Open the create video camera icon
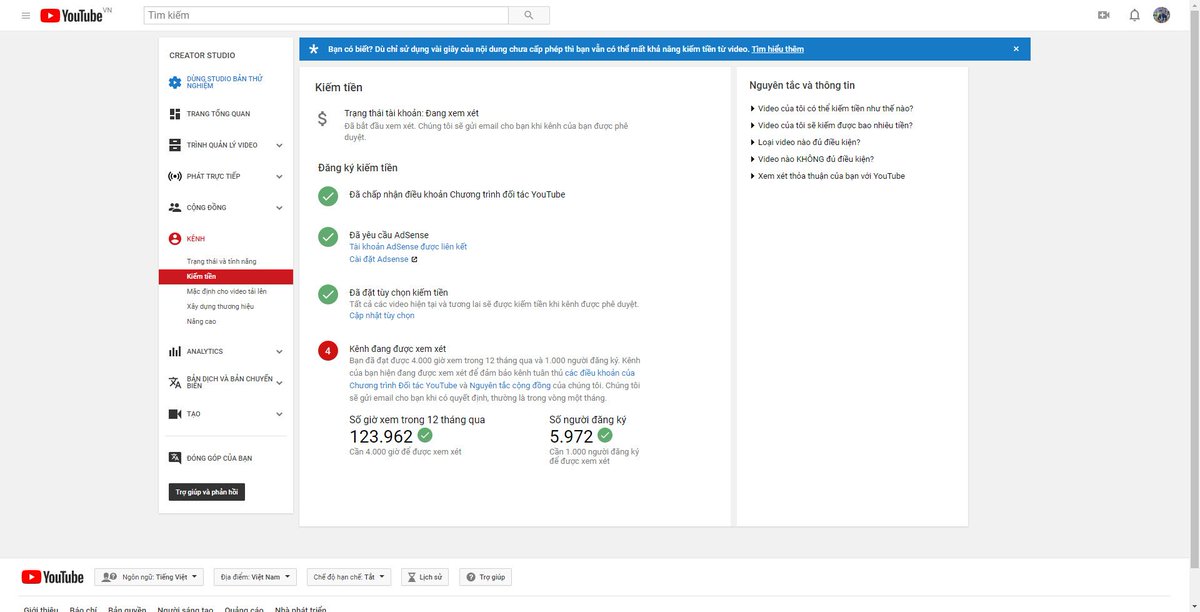1200x612 pixels. 1104,15
